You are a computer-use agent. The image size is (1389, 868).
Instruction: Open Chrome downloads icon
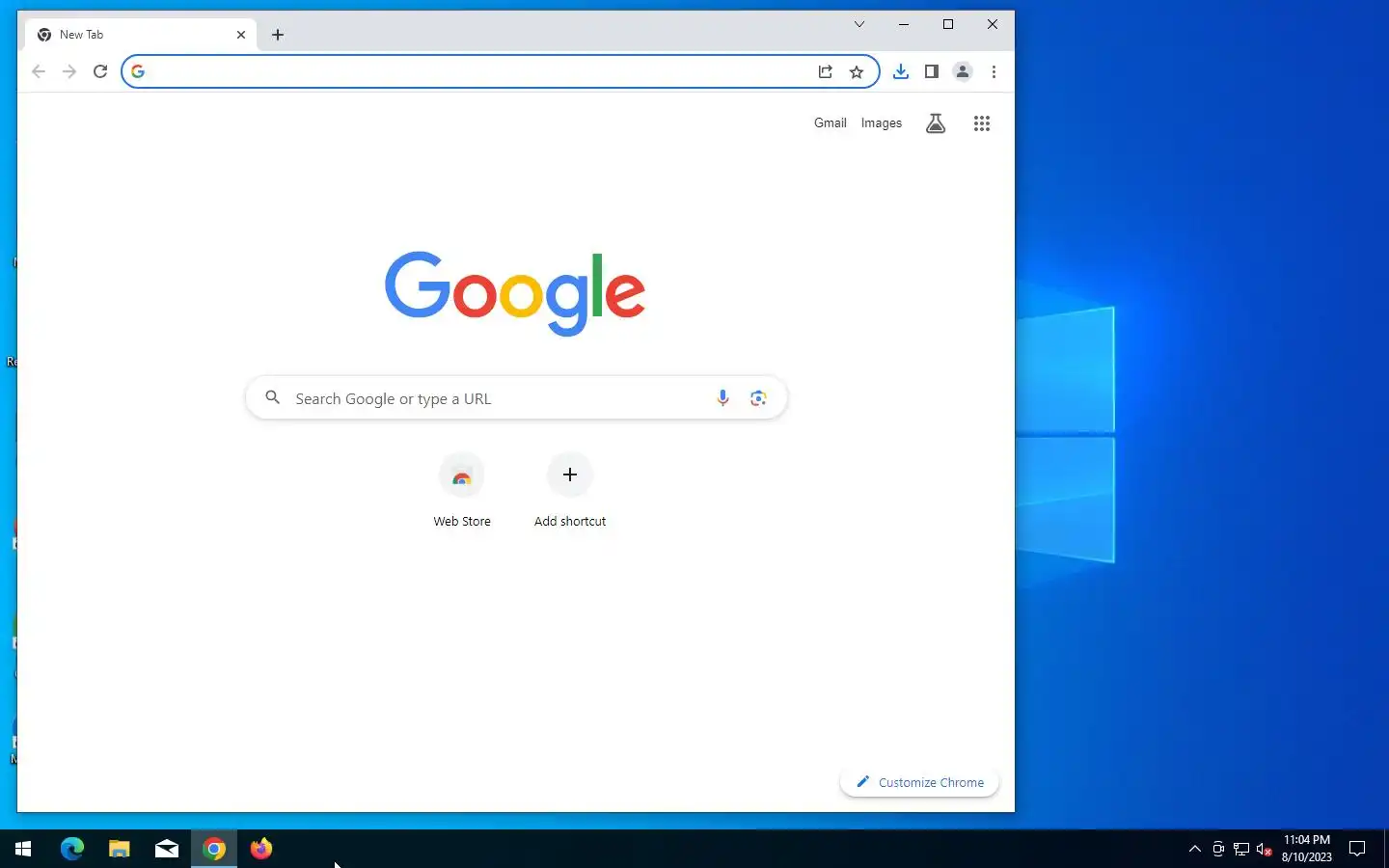(901, 71)
